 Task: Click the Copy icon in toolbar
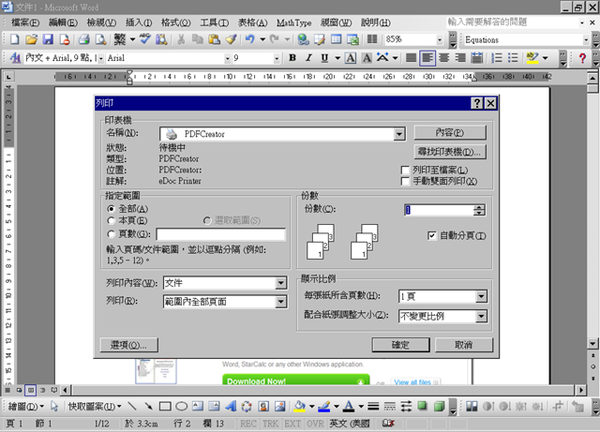(x=197, y=39)
